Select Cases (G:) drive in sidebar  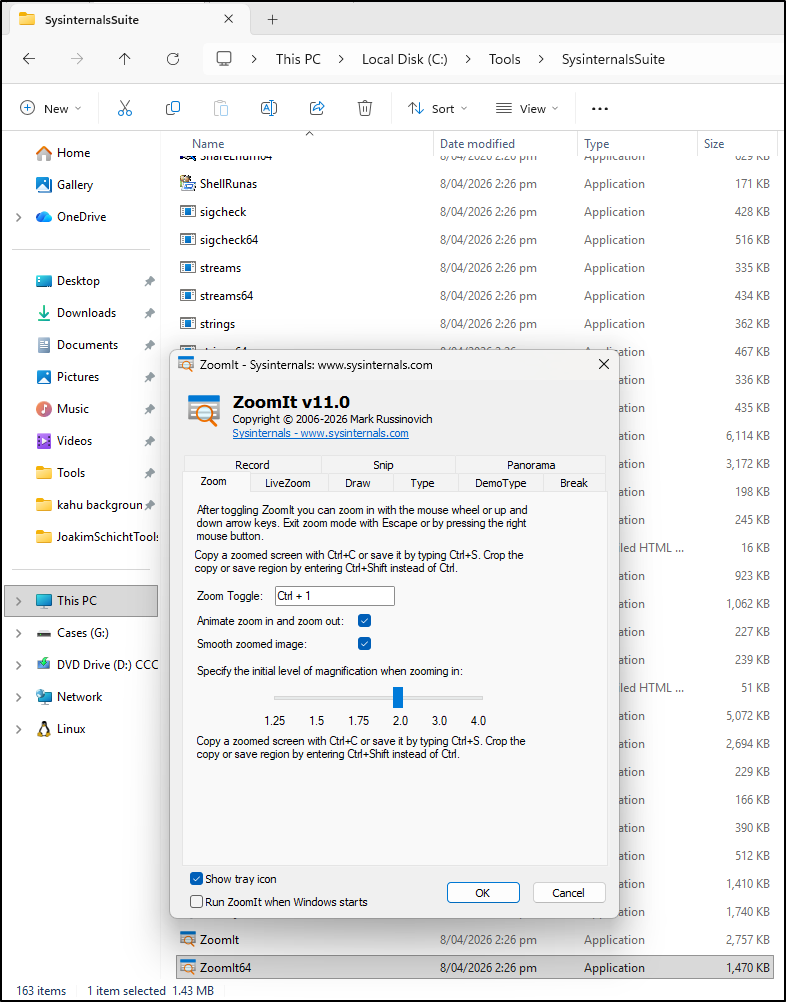point(72,633)
